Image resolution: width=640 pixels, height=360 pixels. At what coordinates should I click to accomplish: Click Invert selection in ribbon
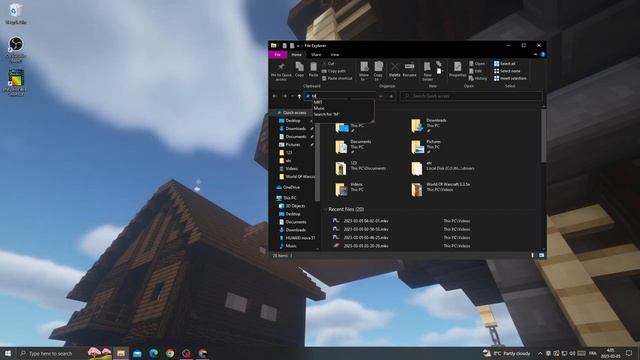(x=510, y=78)
